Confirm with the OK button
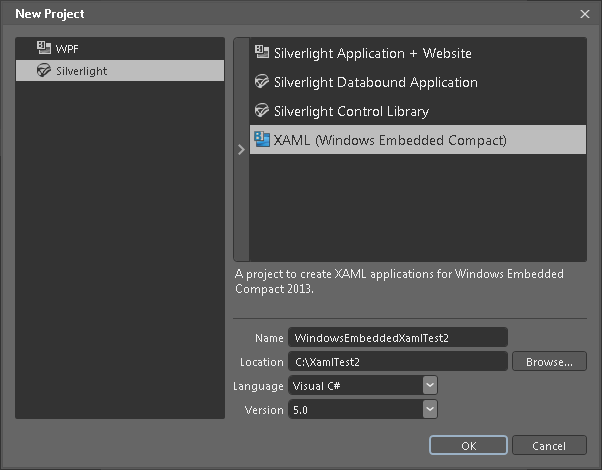 (468, 445)
